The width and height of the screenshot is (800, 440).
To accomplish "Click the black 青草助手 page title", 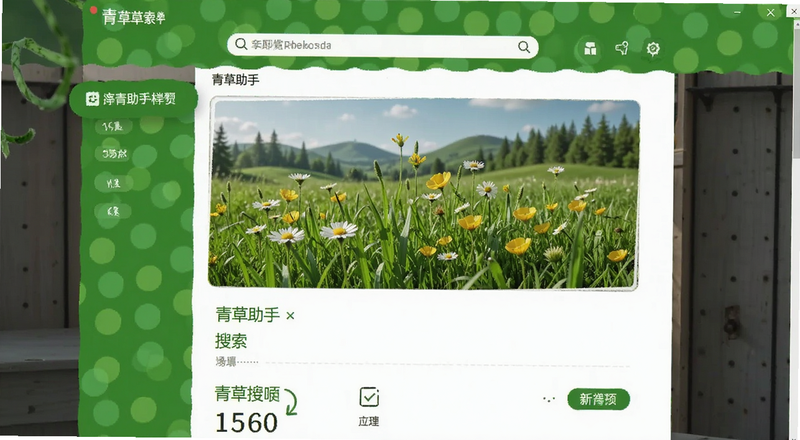I will pyautogui.click(x=236, y=80).
